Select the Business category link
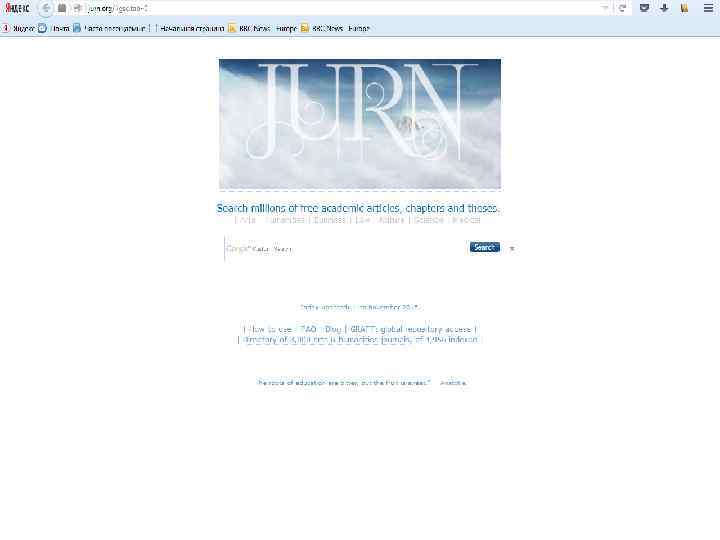The width and height of the screenshot is (720, 540). click(x=329, y=220)
